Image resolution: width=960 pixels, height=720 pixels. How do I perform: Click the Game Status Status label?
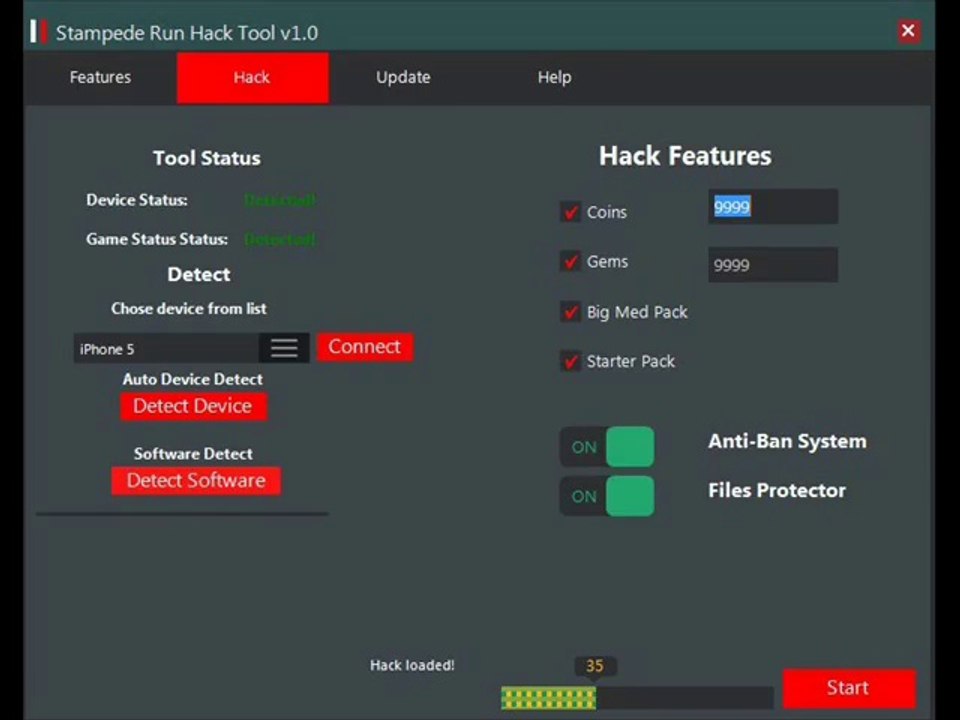[157, 239]
